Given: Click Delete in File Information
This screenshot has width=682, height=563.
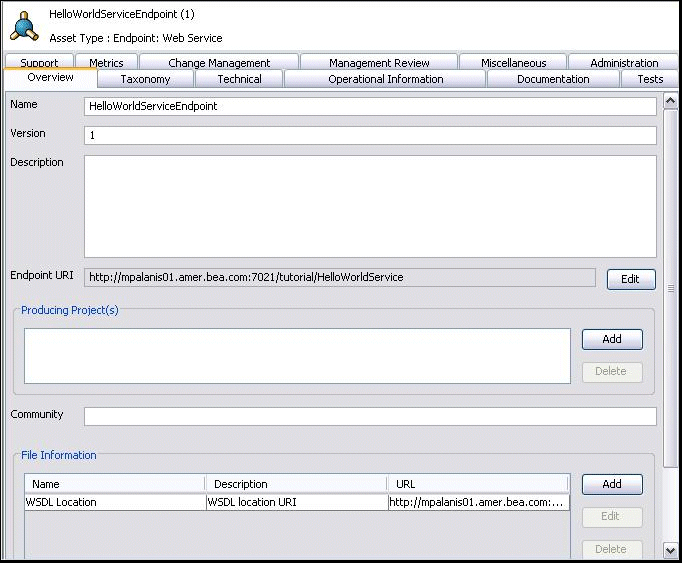Looking at the screenshot, I should pos(612,549).
